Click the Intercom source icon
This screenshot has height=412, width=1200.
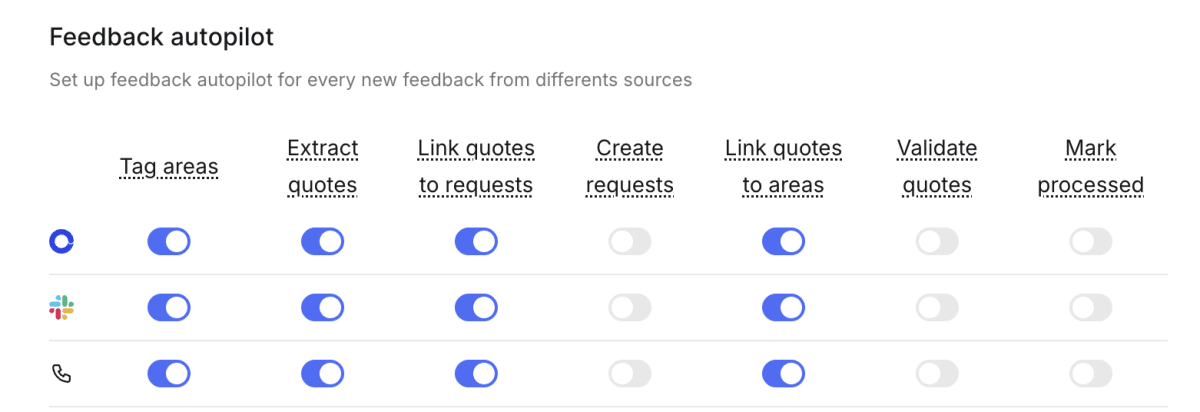[62, 241]
